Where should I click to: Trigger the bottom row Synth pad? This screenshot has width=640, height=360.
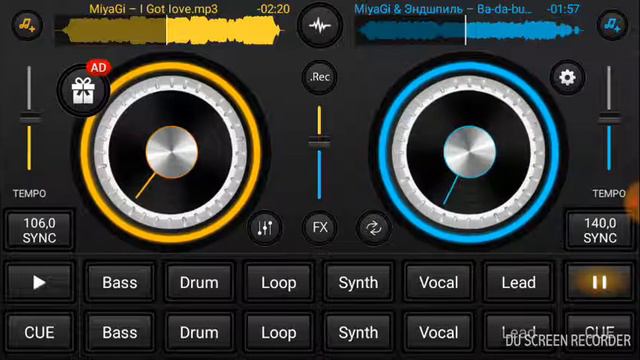coord(358,332)
